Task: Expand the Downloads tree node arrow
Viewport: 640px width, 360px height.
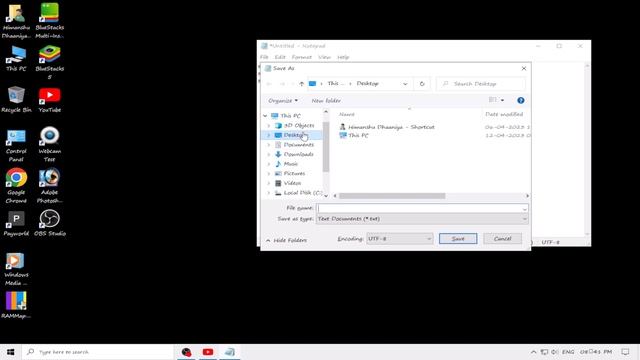Action: point(269,154)
